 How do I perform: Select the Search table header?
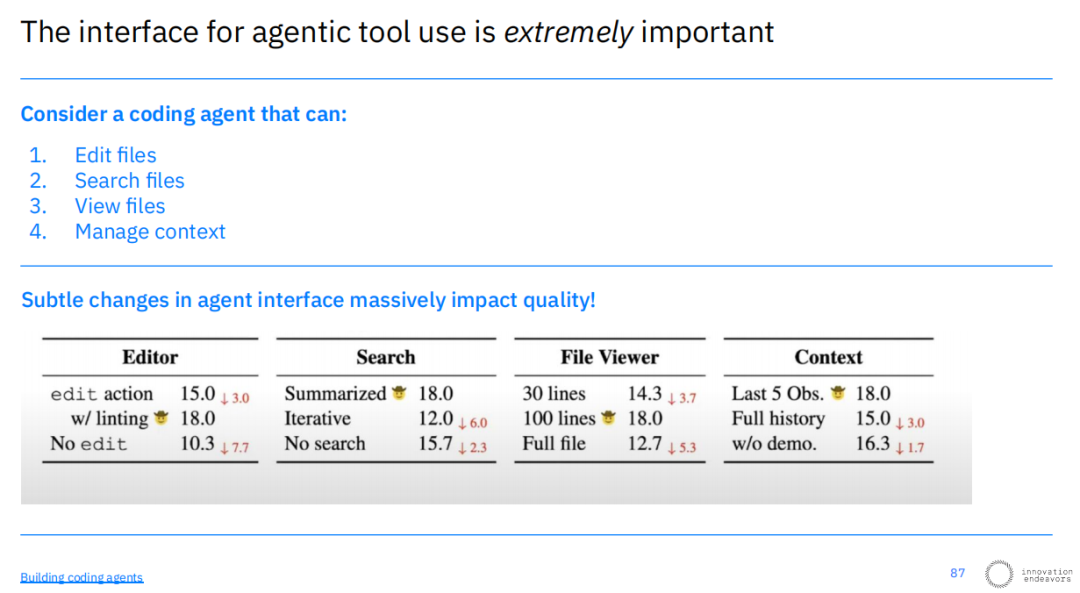pyautogui.click(x=386, y=357)
